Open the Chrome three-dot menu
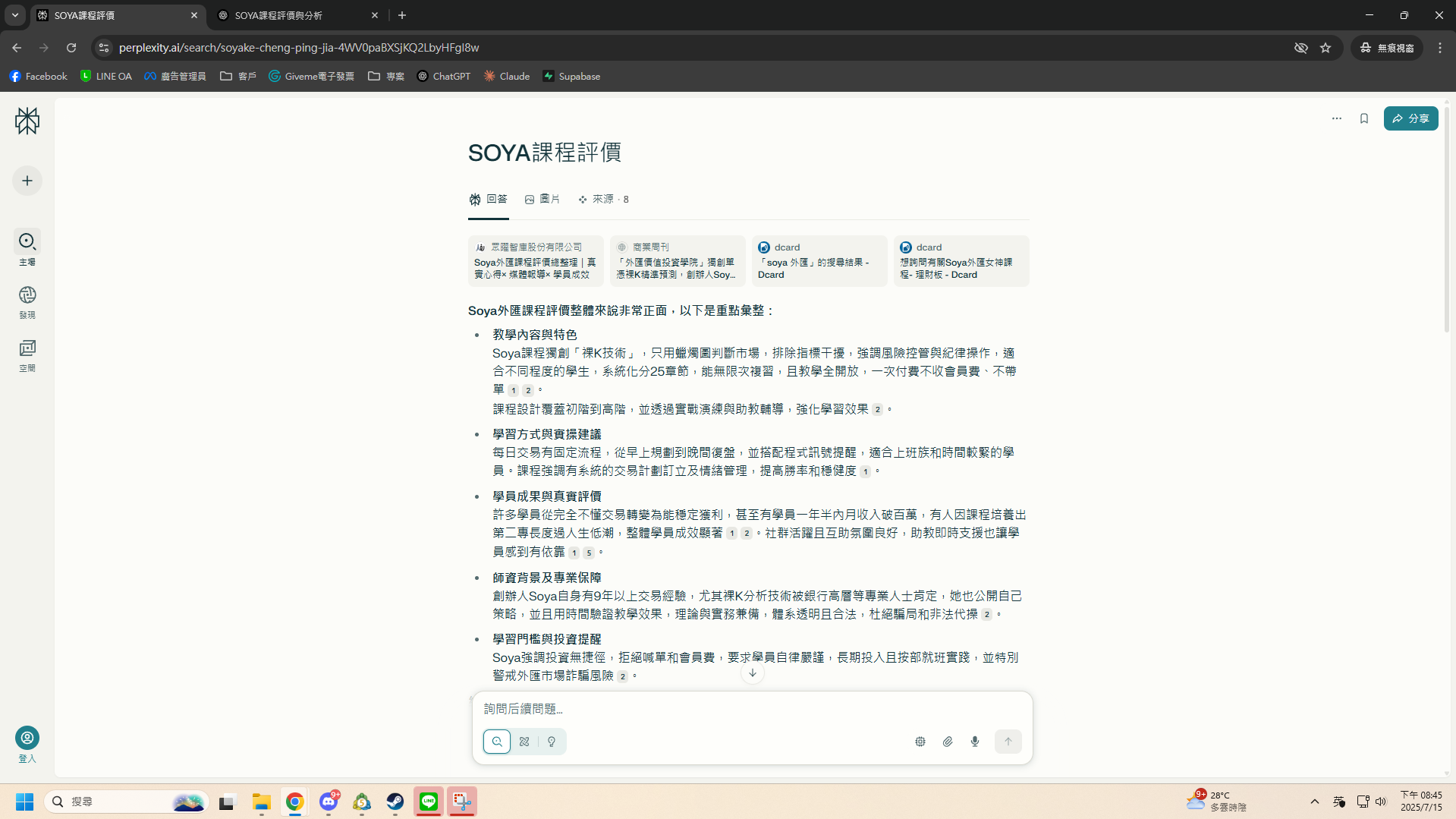Viewport: 1456px width, 819px height. (1440, 48)
